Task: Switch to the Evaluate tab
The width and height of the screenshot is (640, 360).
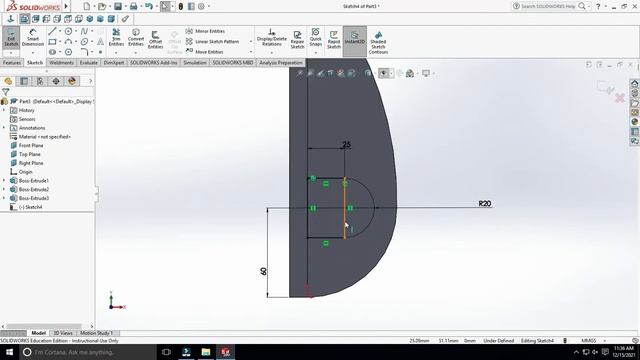Action: coord(89,62)
